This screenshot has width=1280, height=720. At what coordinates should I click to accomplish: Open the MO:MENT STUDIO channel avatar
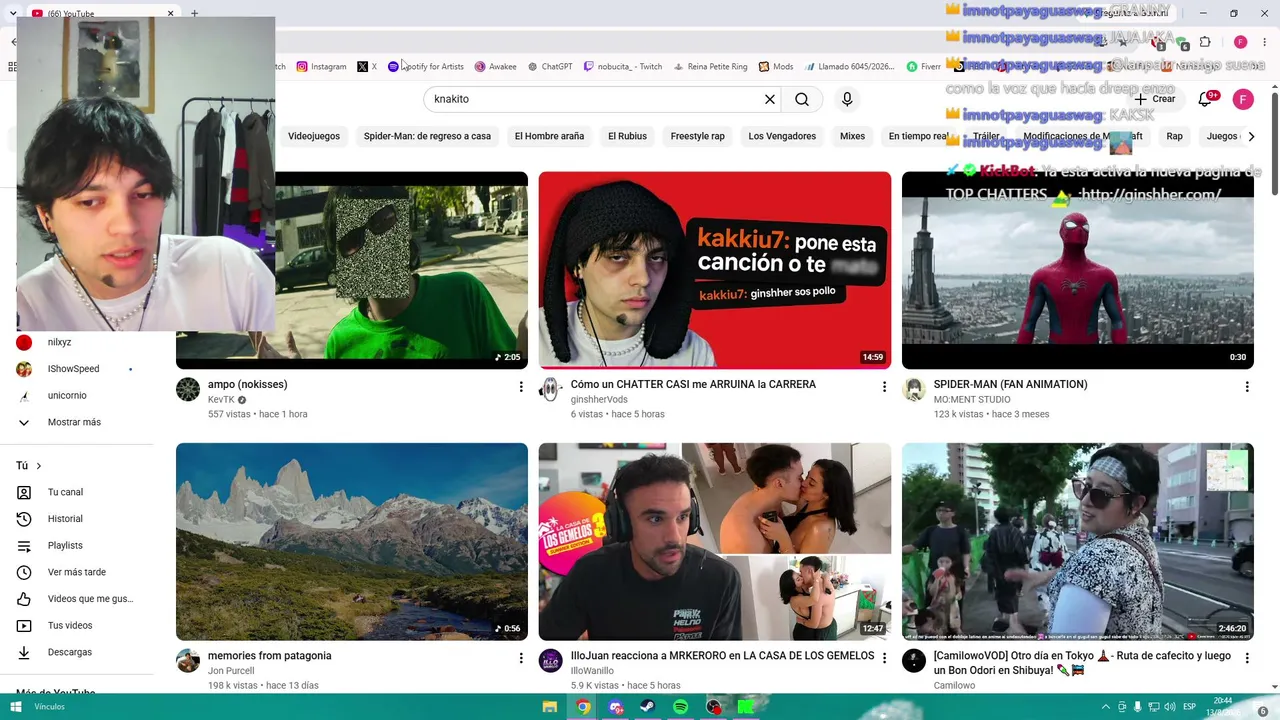coord(914,389)
